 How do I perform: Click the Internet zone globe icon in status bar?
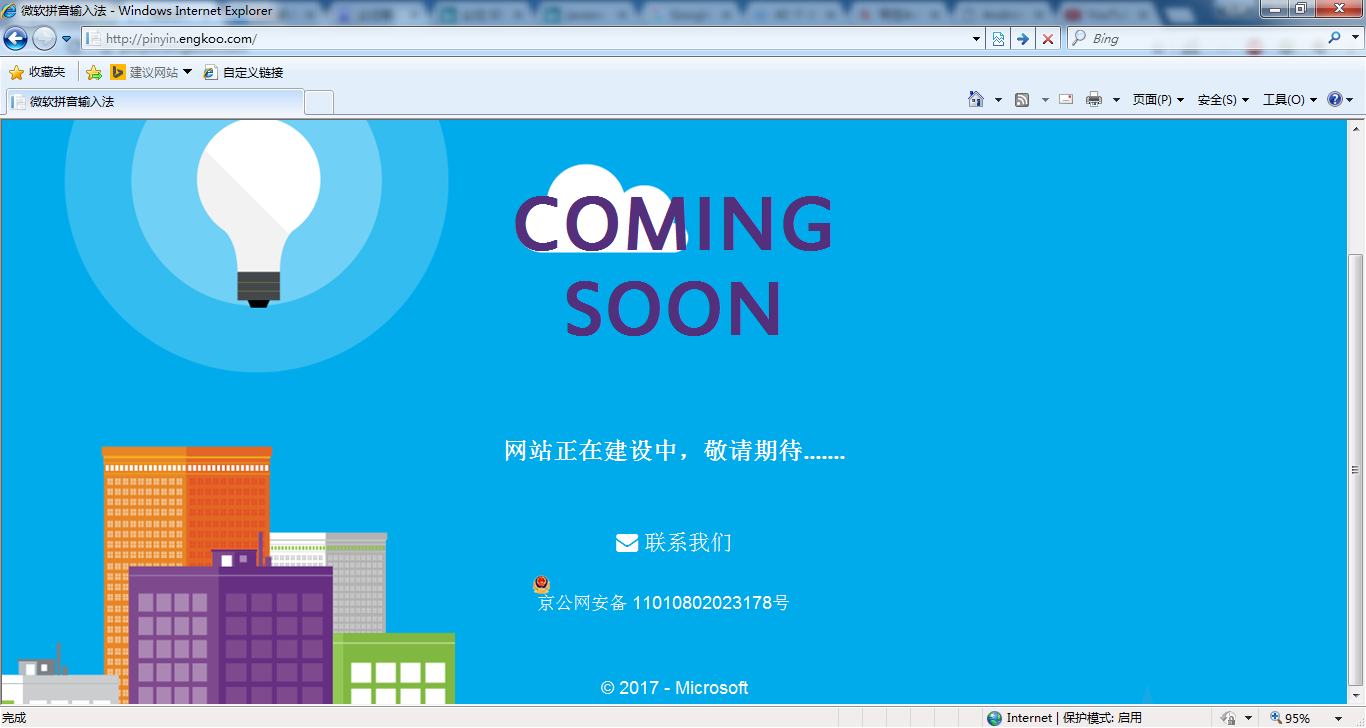(x=994, y=718)
